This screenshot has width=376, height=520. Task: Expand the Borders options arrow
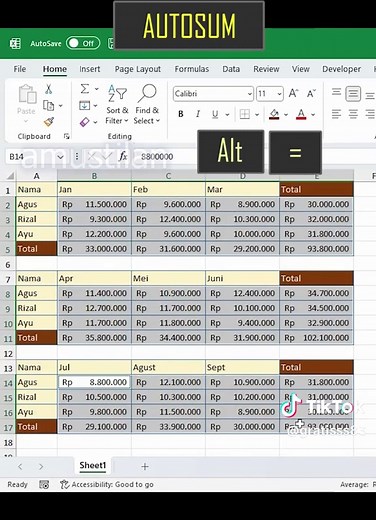pyautogui.click(x=257, y=115)
